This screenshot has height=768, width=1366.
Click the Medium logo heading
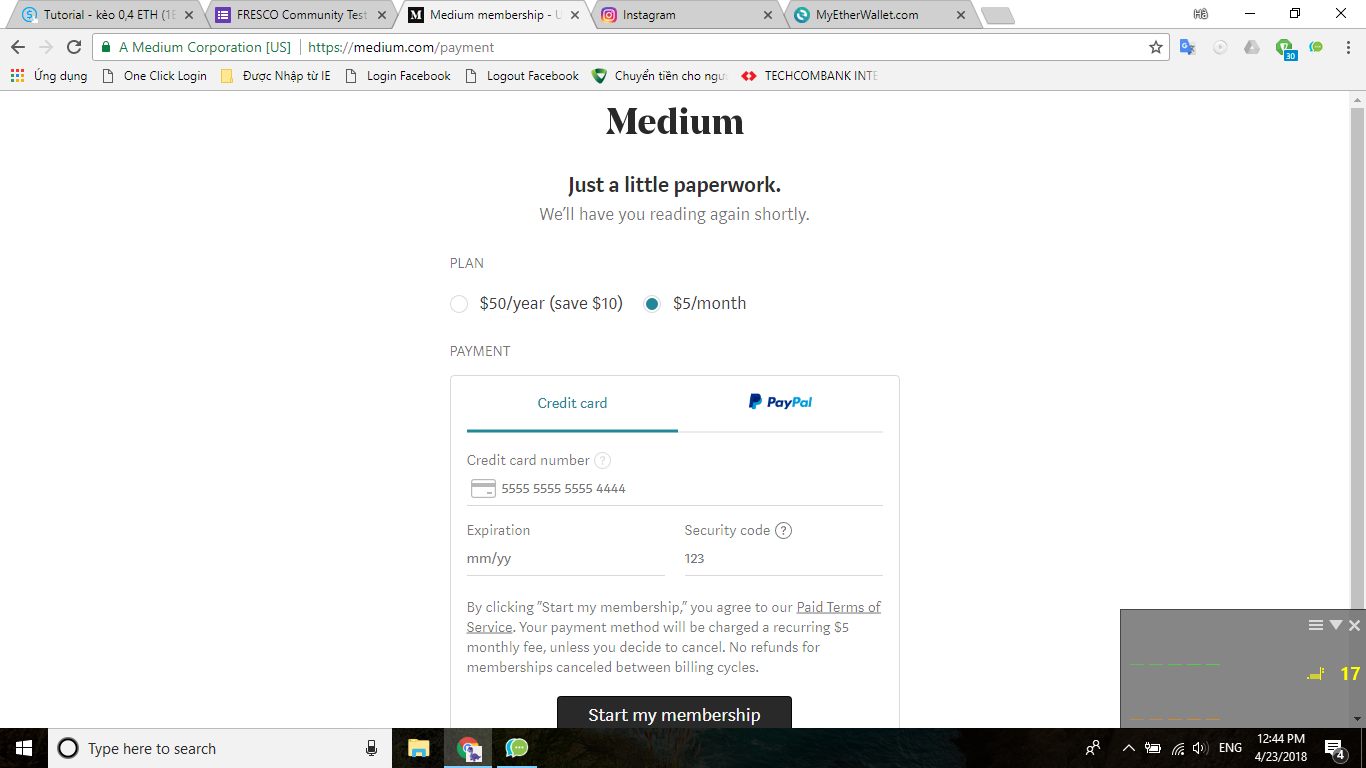coord(675,122)
